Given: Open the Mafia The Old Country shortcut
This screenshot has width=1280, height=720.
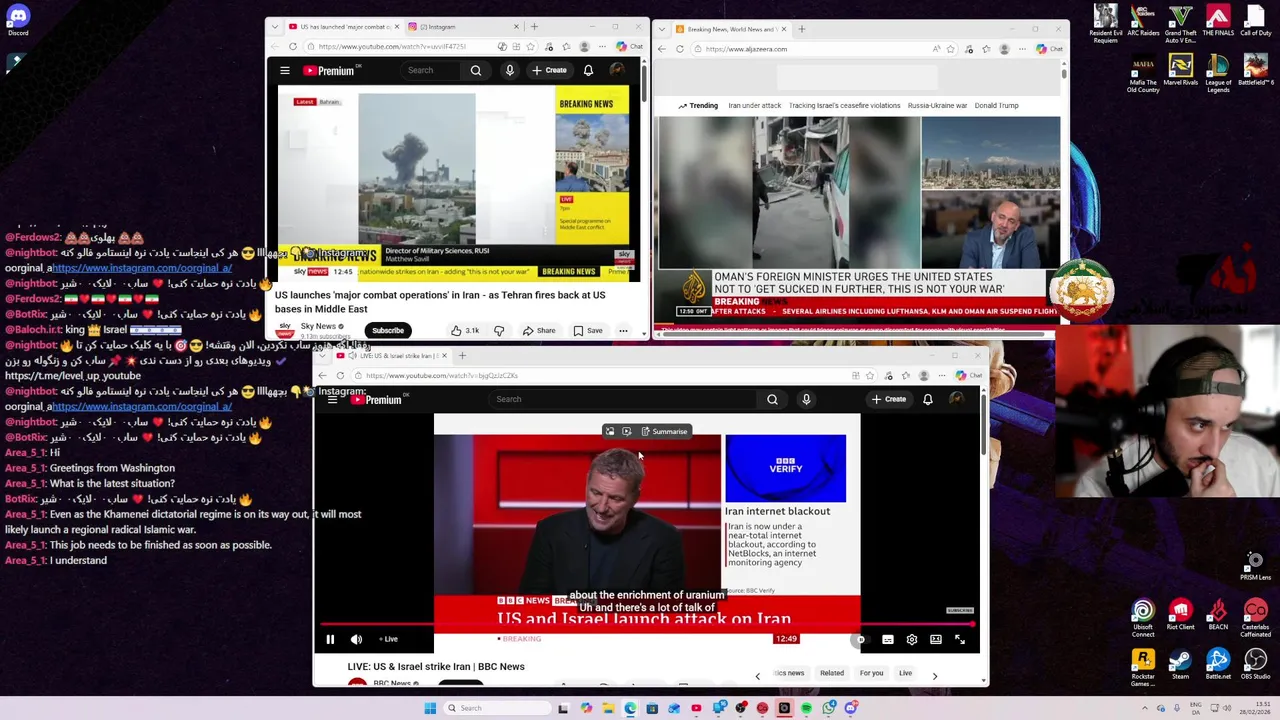Looking at the screenshot, I should 1143,73.
